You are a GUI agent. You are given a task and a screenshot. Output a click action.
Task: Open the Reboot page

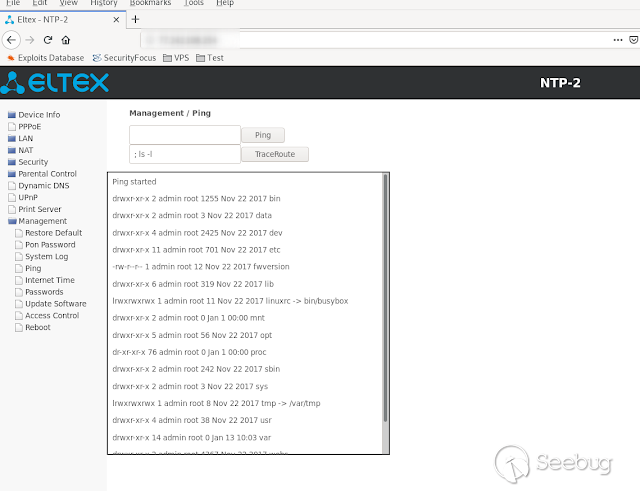click(x=33, y=328)
